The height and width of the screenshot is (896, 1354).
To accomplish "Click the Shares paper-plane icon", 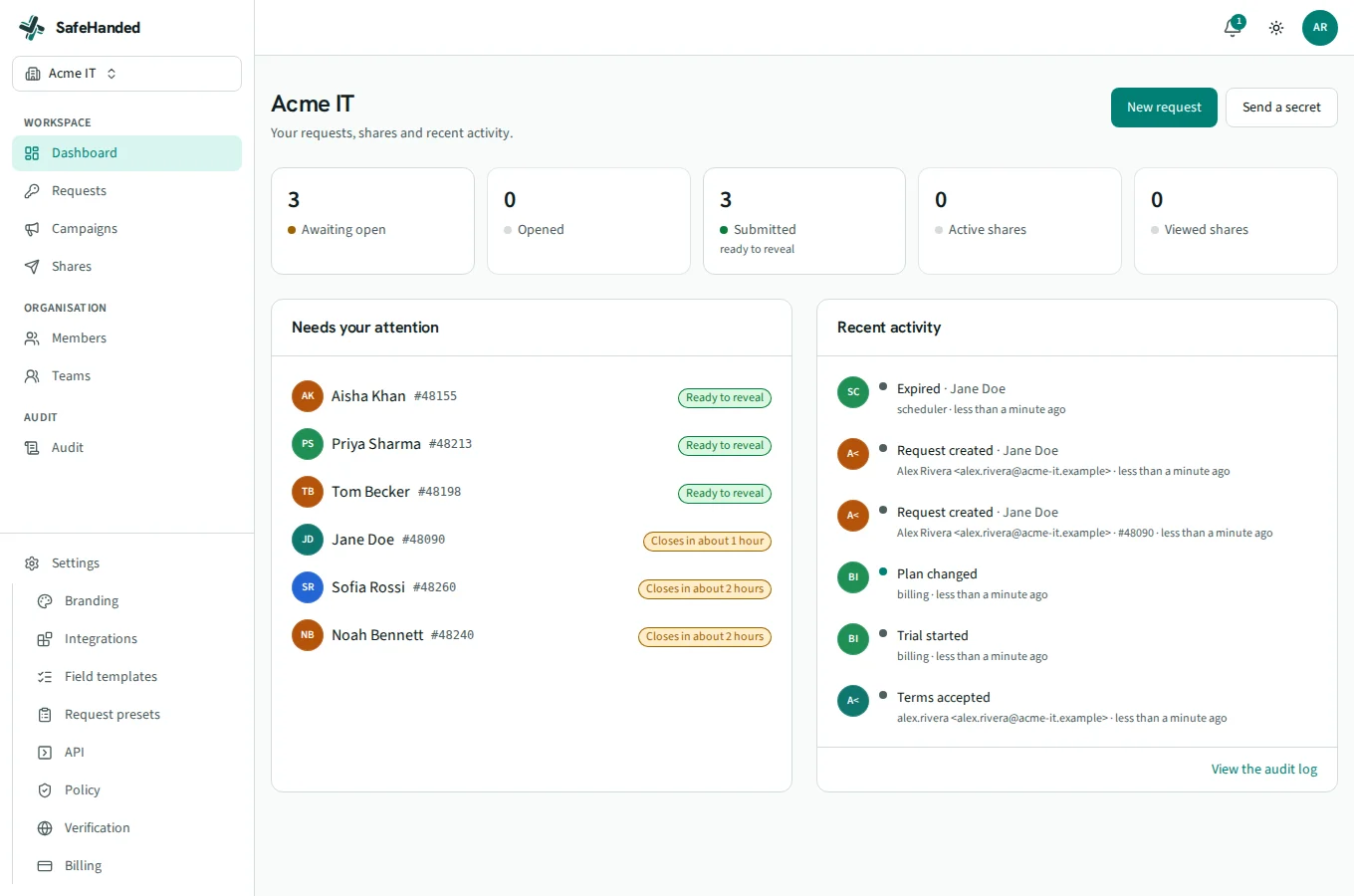I will click(32, 267).
